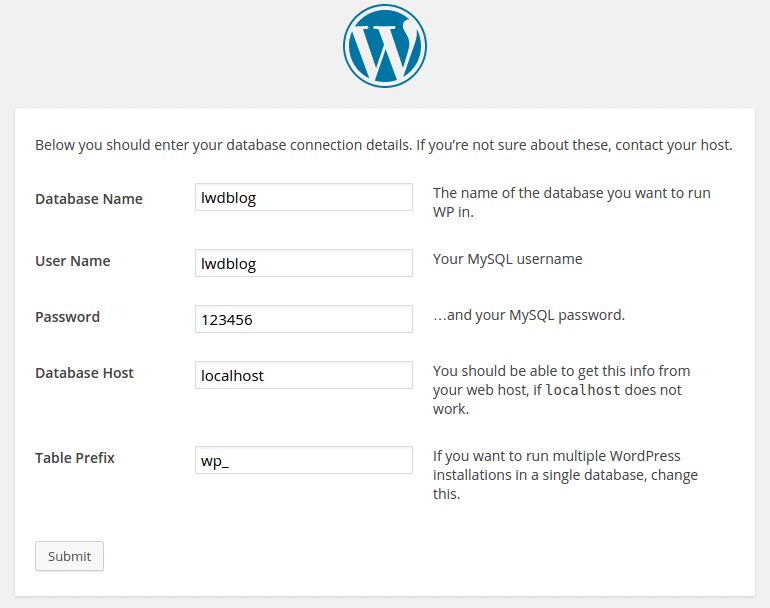Click the "Password" label text
The height and width of the screenshot is (608, 770).
68,317
